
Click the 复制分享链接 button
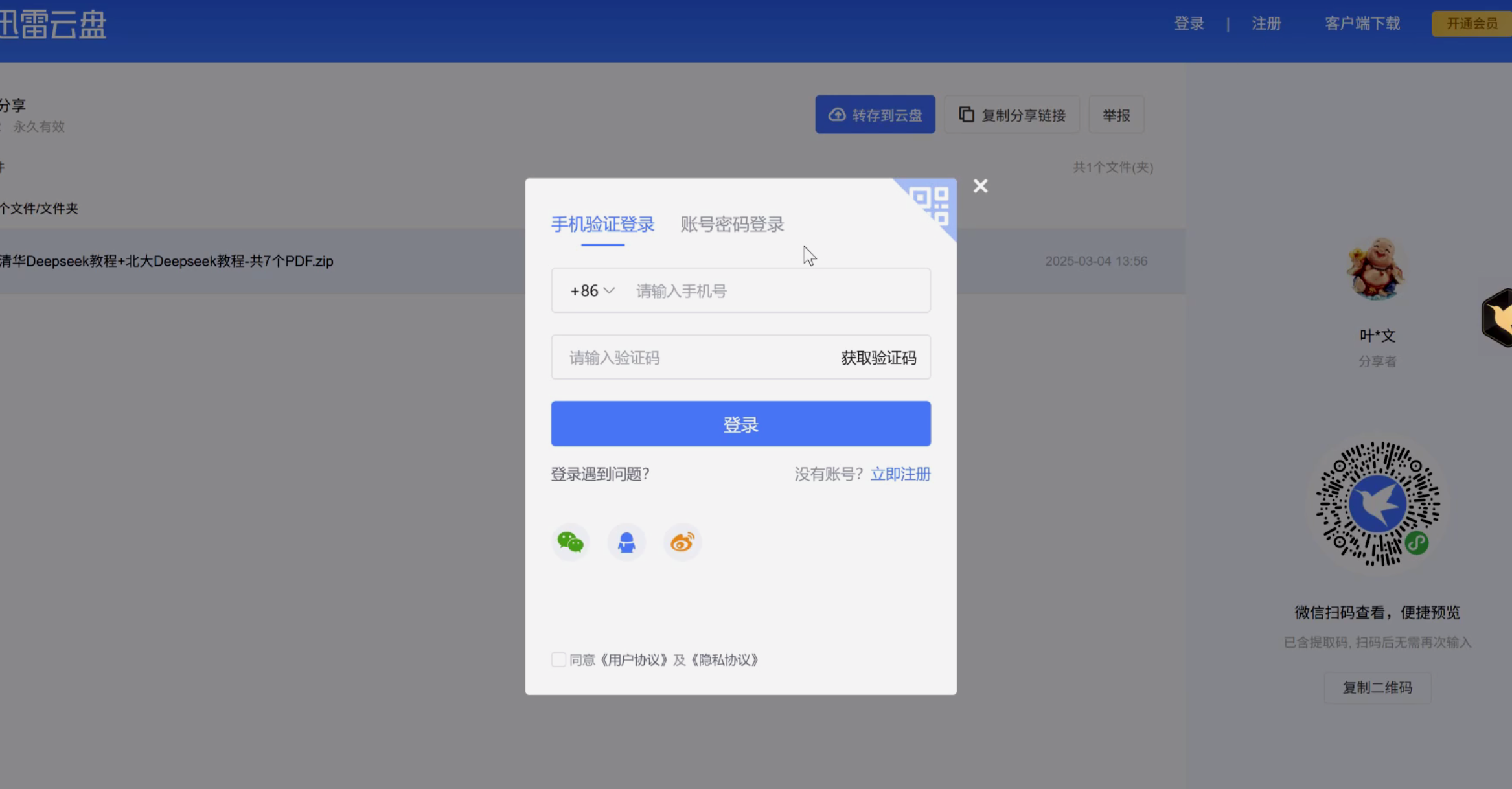pyautogui.click(x=1012, y=115)
